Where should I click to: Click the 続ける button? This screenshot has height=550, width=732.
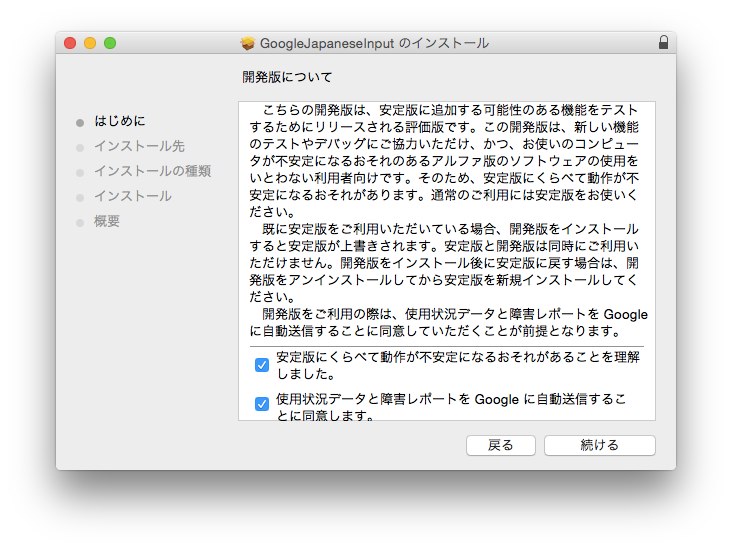click(599, 445)
